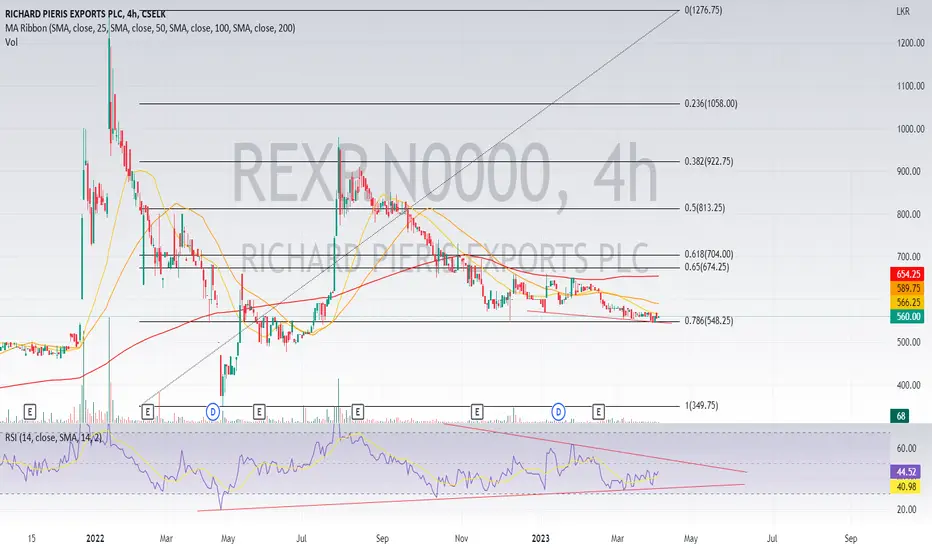
Task: Click the 500.00 price axis label
Action: click(x=908, y=342)
